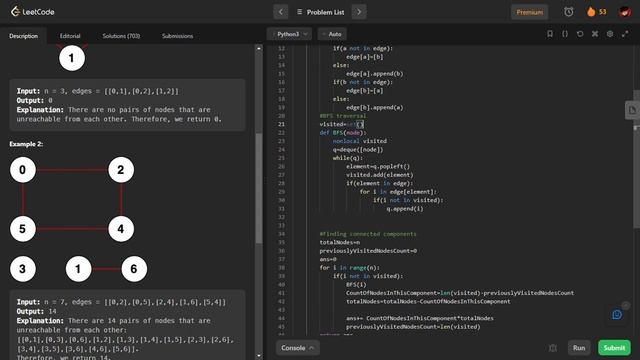Click the curly braces format icon
Screen dimensions: 640x360
[565, 34]
